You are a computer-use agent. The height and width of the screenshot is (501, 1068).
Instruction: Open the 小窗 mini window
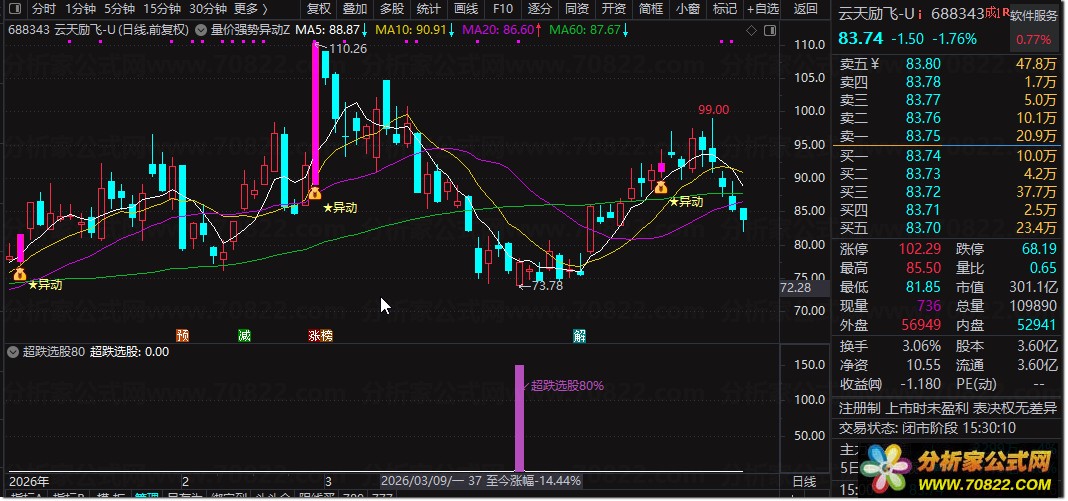(x=687, y=9)
